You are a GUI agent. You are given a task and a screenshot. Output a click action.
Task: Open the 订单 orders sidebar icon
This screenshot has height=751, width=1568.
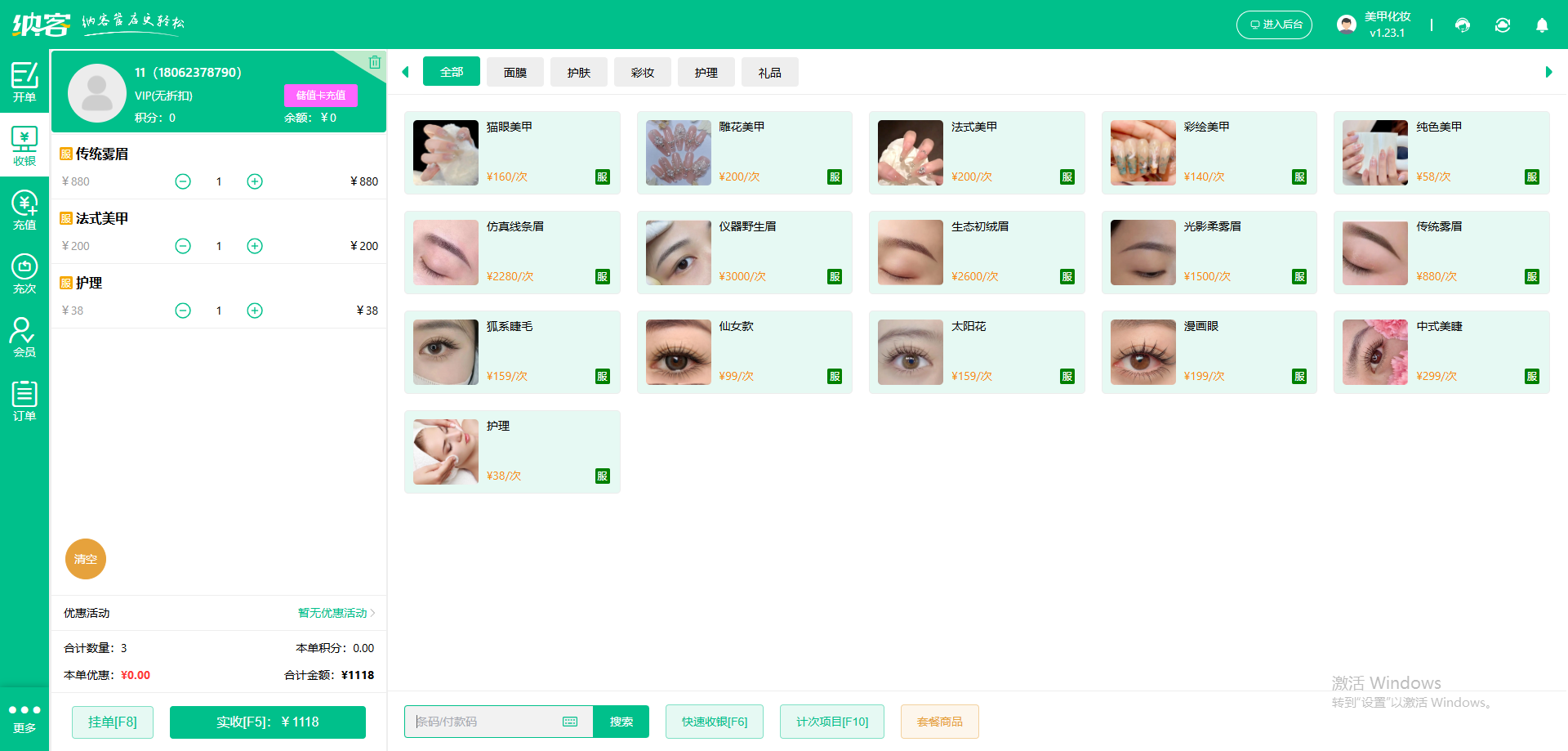click(x=24, y=400)
